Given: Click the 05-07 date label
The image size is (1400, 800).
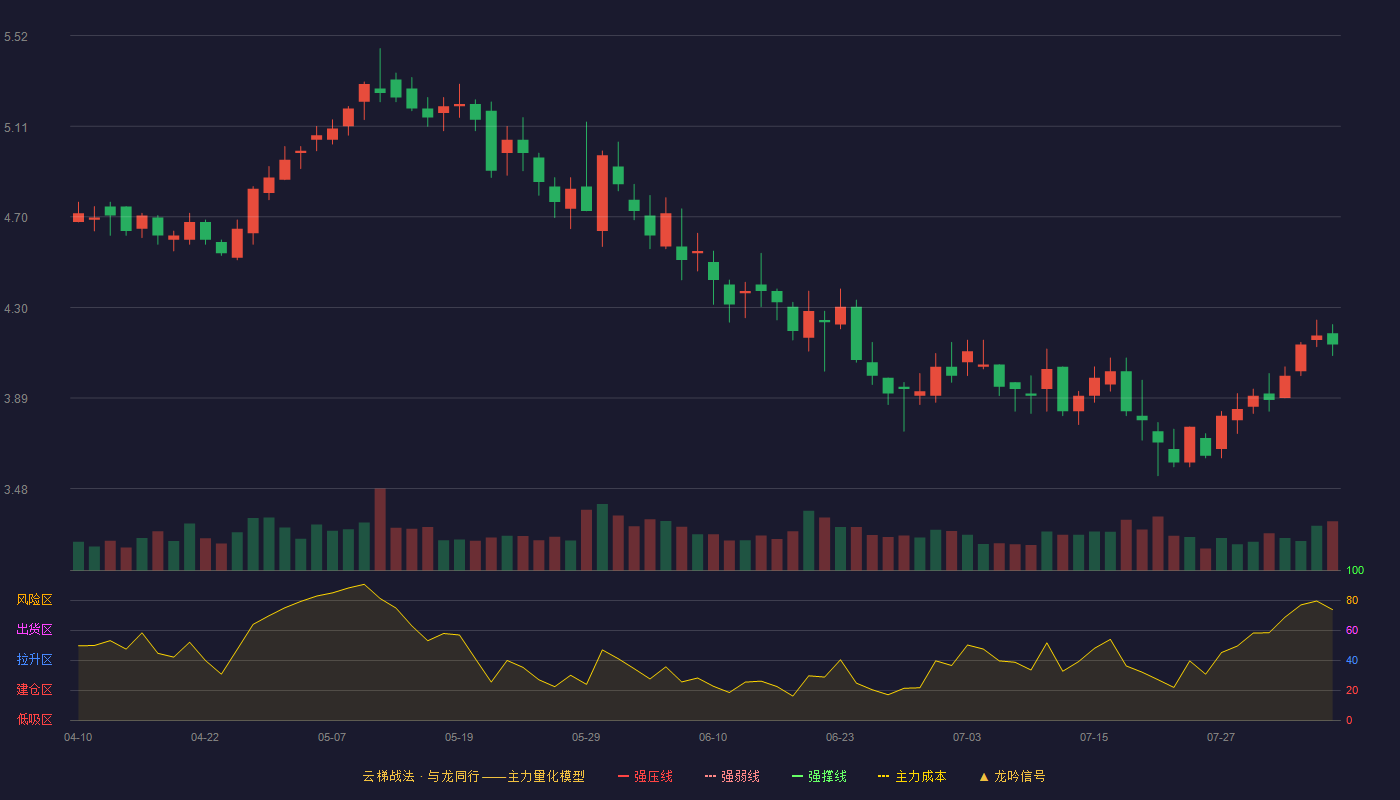Looking at the screenshot, I should point(332,737).
